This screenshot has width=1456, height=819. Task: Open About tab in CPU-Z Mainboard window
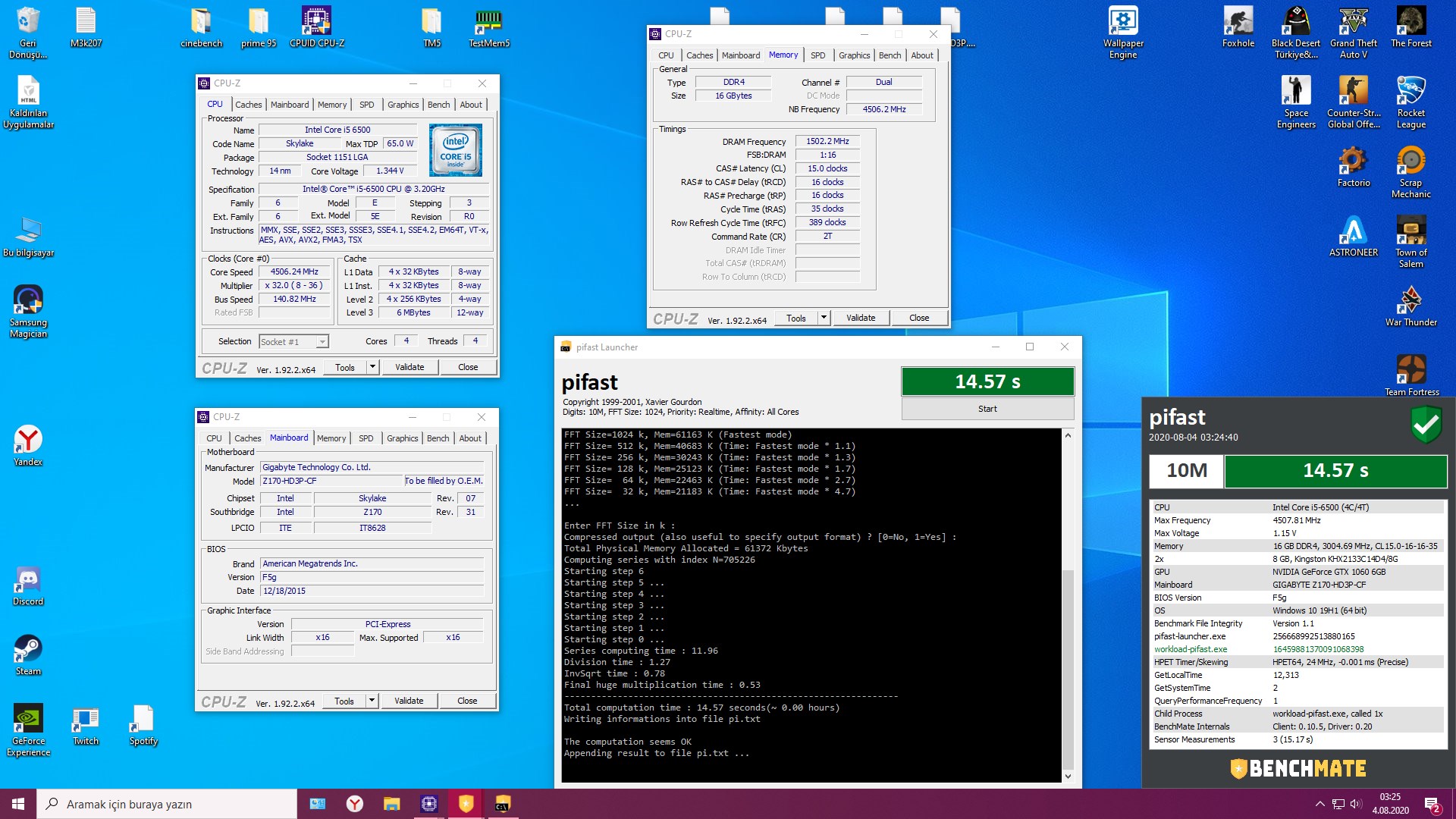pos(470,438)
